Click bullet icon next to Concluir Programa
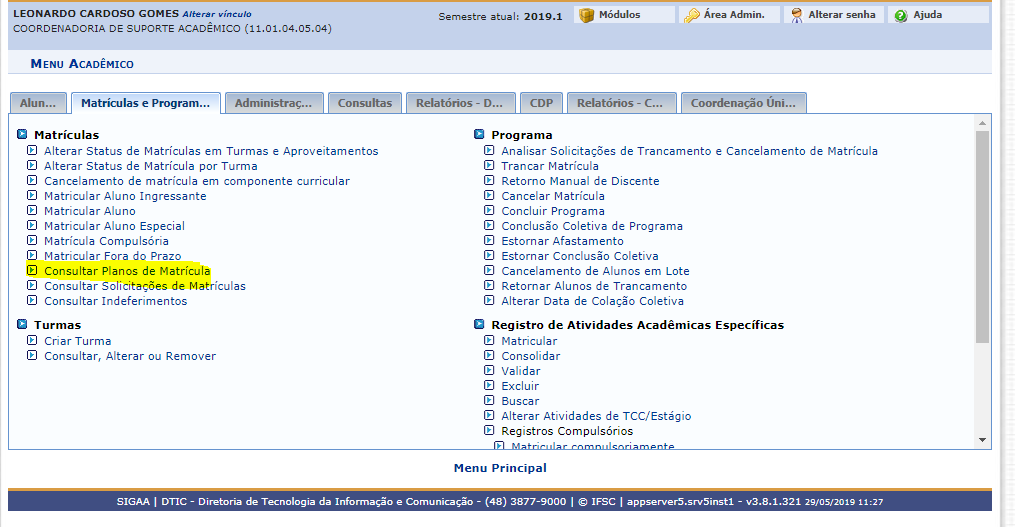The image size is (1015, 527). click(489, 210)
